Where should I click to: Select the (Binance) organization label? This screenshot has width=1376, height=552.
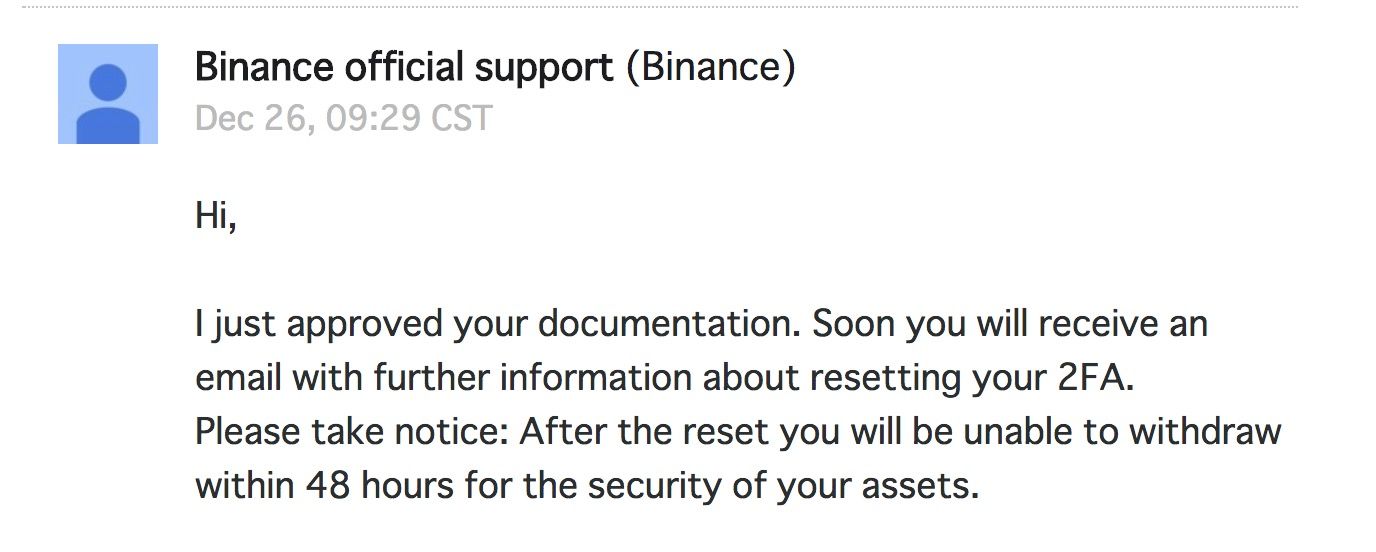click(x=711, y=68)
